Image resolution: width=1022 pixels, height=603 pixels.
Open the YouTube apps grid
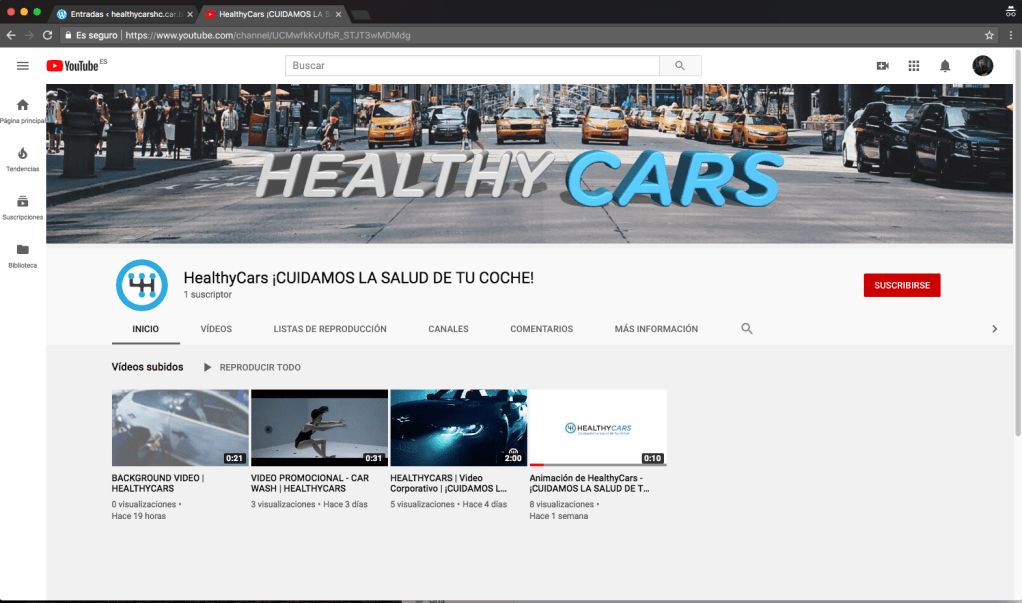(913, 66)
